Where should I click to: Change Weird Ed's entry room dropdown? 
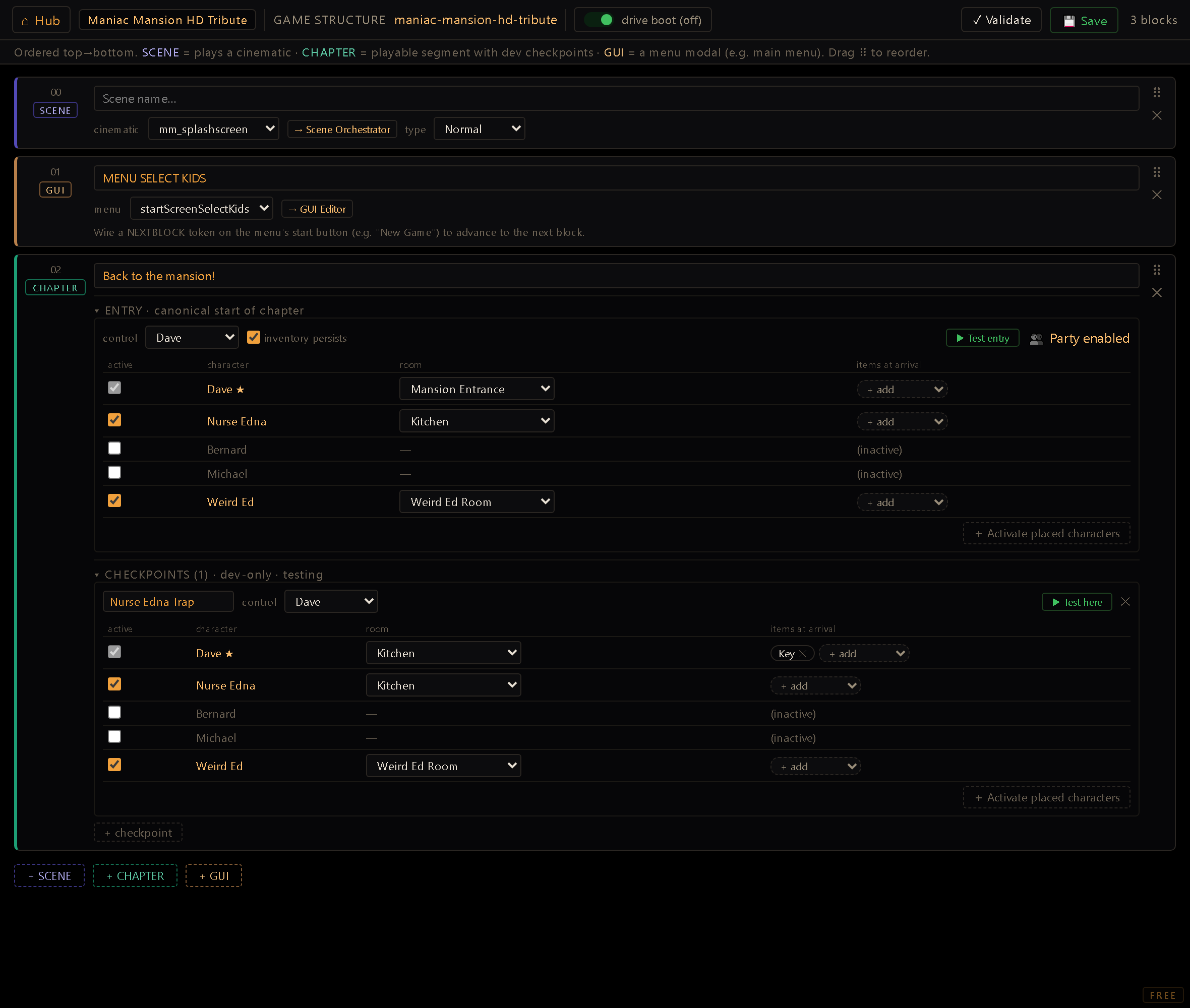tap(477, 501)
